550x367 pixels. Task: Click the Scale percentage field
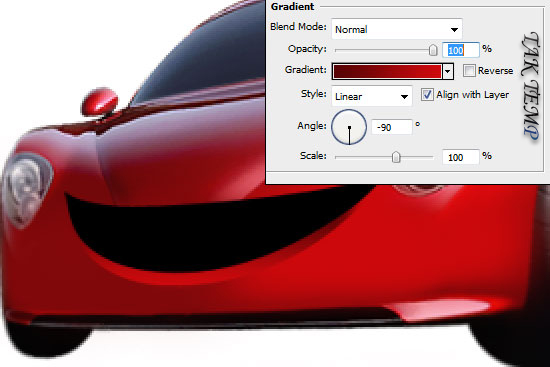click(461, 157)
